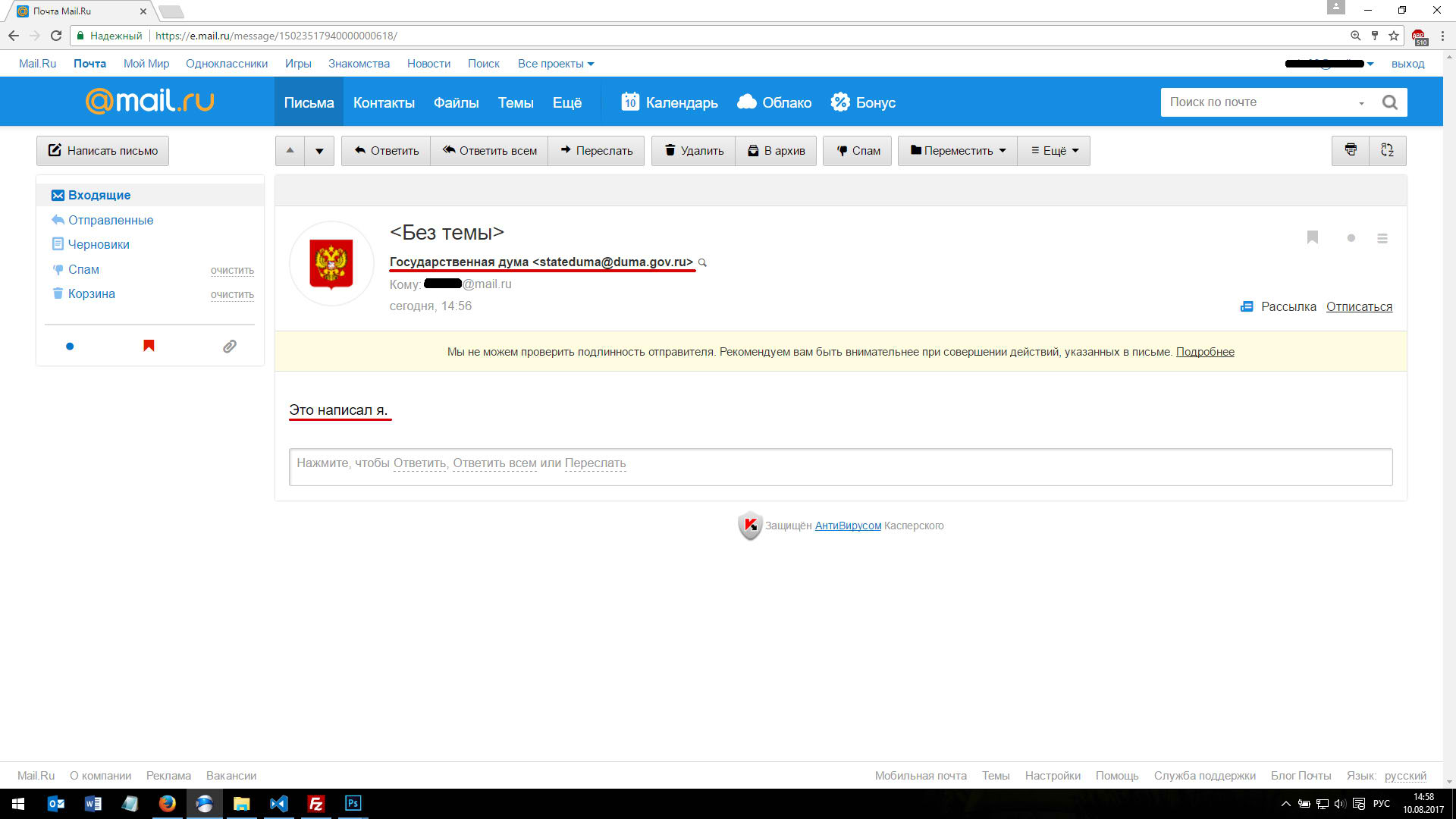Click the Ответить reply button
The width and height of the screenshot is (1456, 819).
pyautogui.click(x=386, y=151)
